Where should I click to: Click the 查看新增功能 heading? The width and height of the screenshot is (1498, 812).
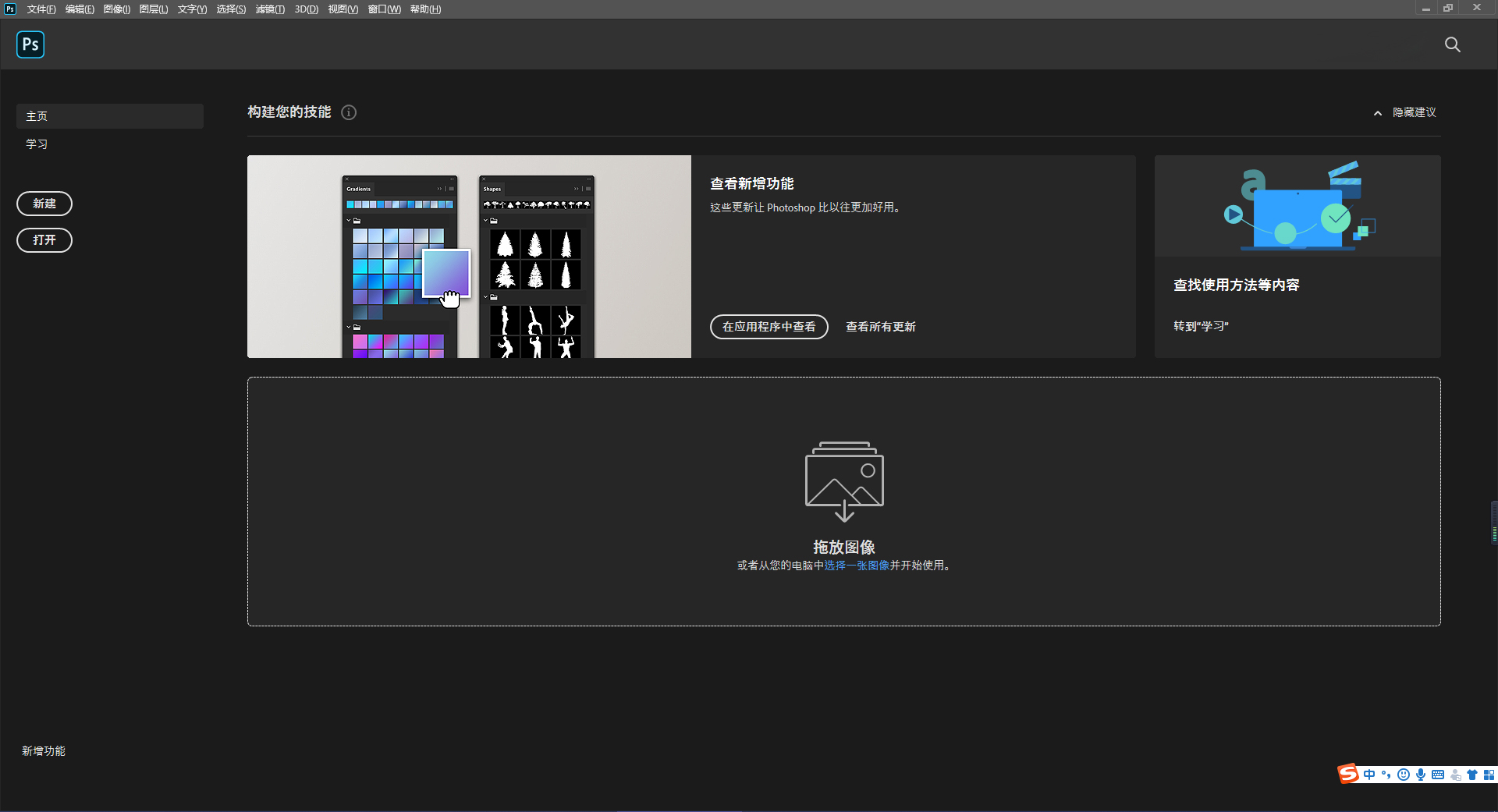pos(752,184)
